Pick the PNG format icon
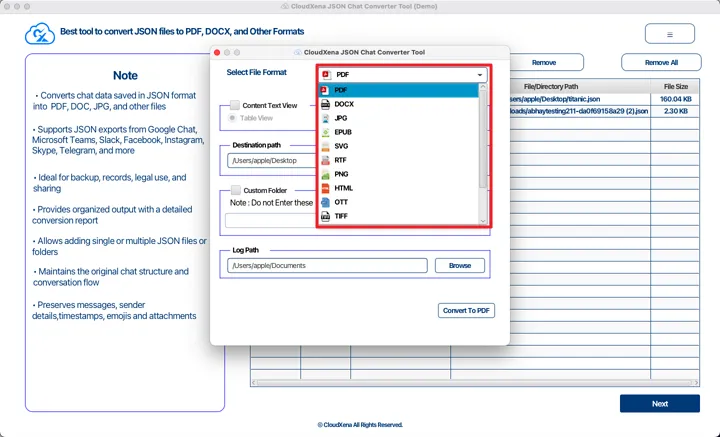 (326, 174)
